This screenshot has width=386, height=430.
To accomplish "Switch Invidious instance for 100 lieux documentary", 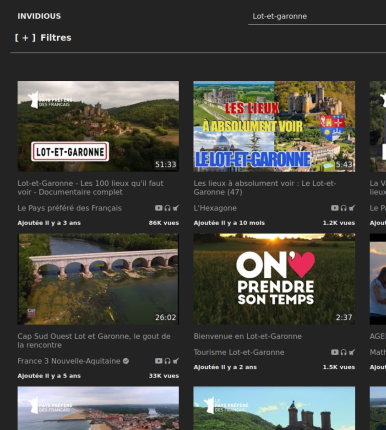I will tap(176, 208).
